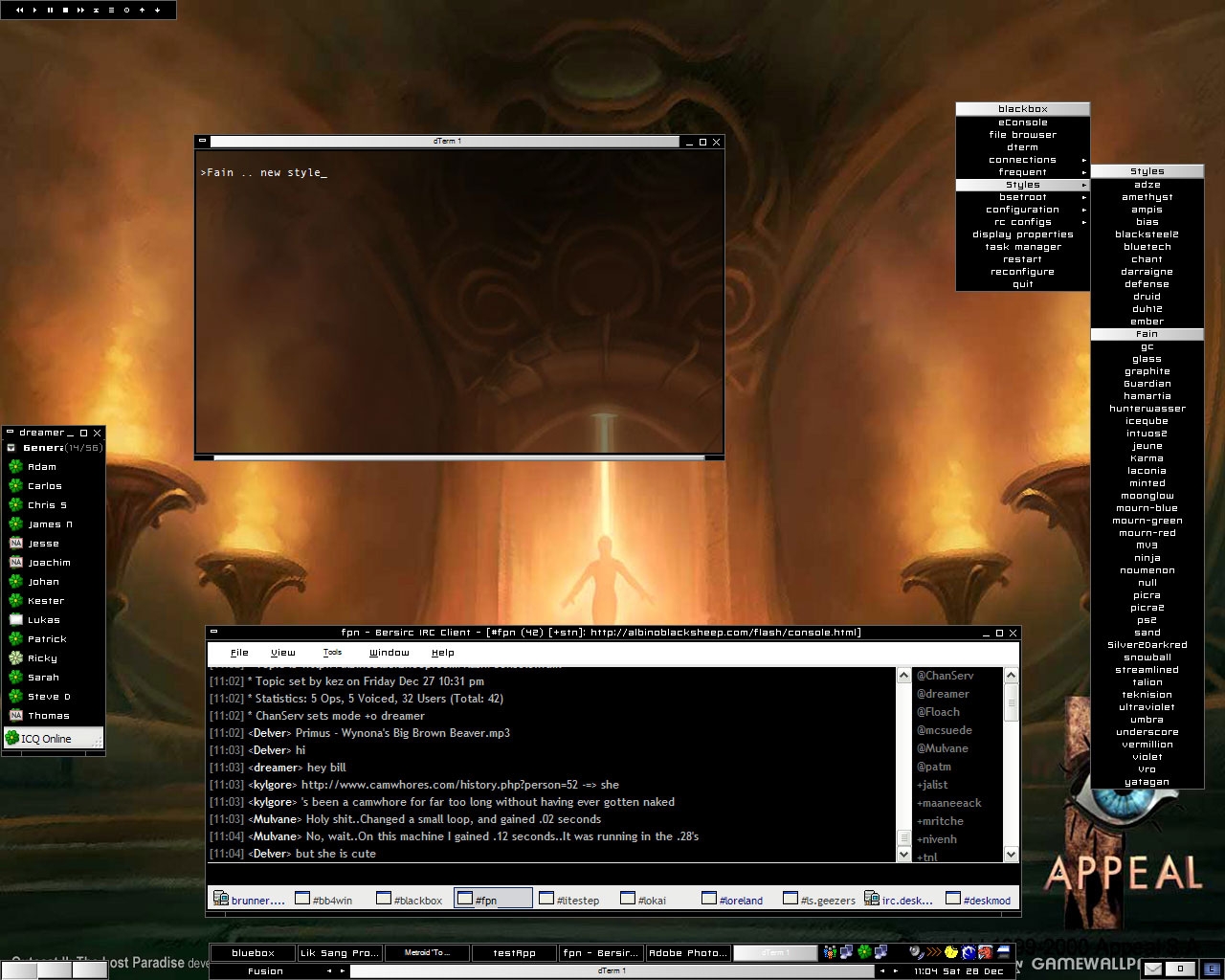The width and height of the screenshot is (1225, 980).
Task: Click the play button in the media controller
Action: (34, 10)
